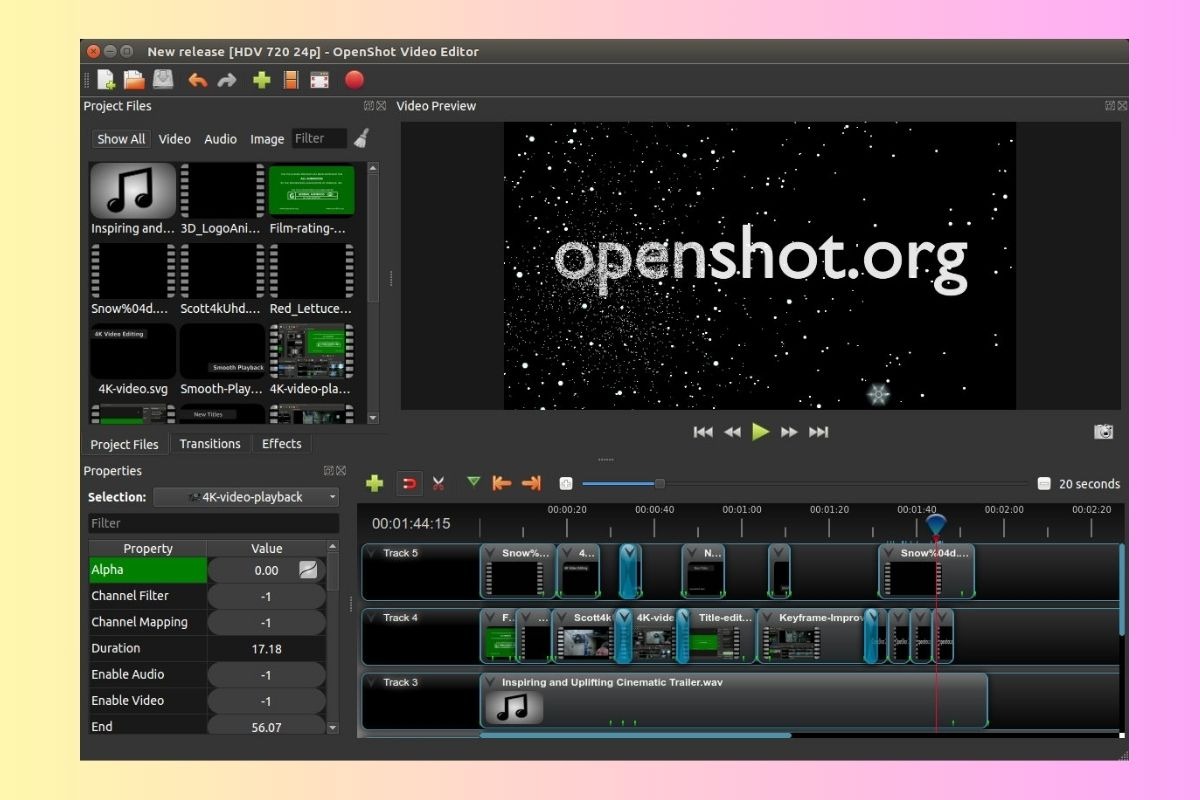
Task: Click the Channel Mapping property label
Action: [139, 622]
